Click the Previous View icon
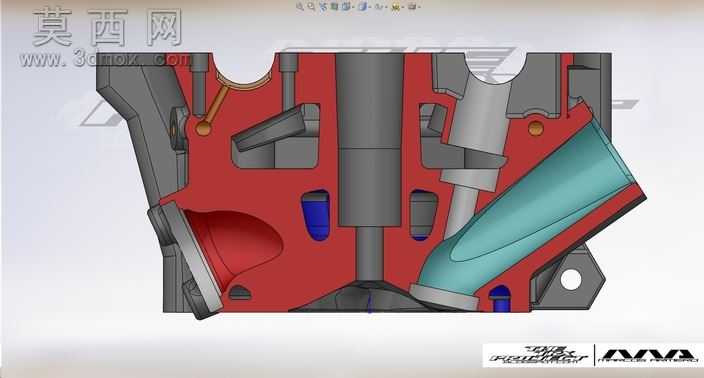 (323, 7)
